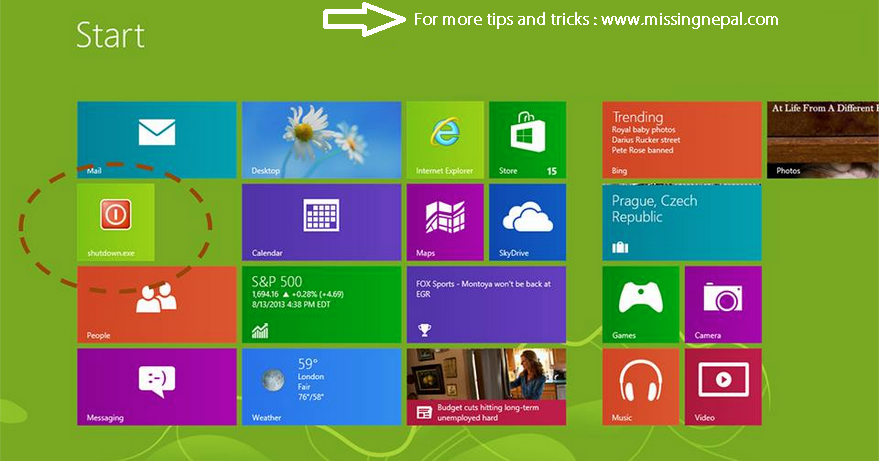The height and width of the screenshot is (461, 879).
Task: Open the Games tile
Action: [x=641, y=305]
